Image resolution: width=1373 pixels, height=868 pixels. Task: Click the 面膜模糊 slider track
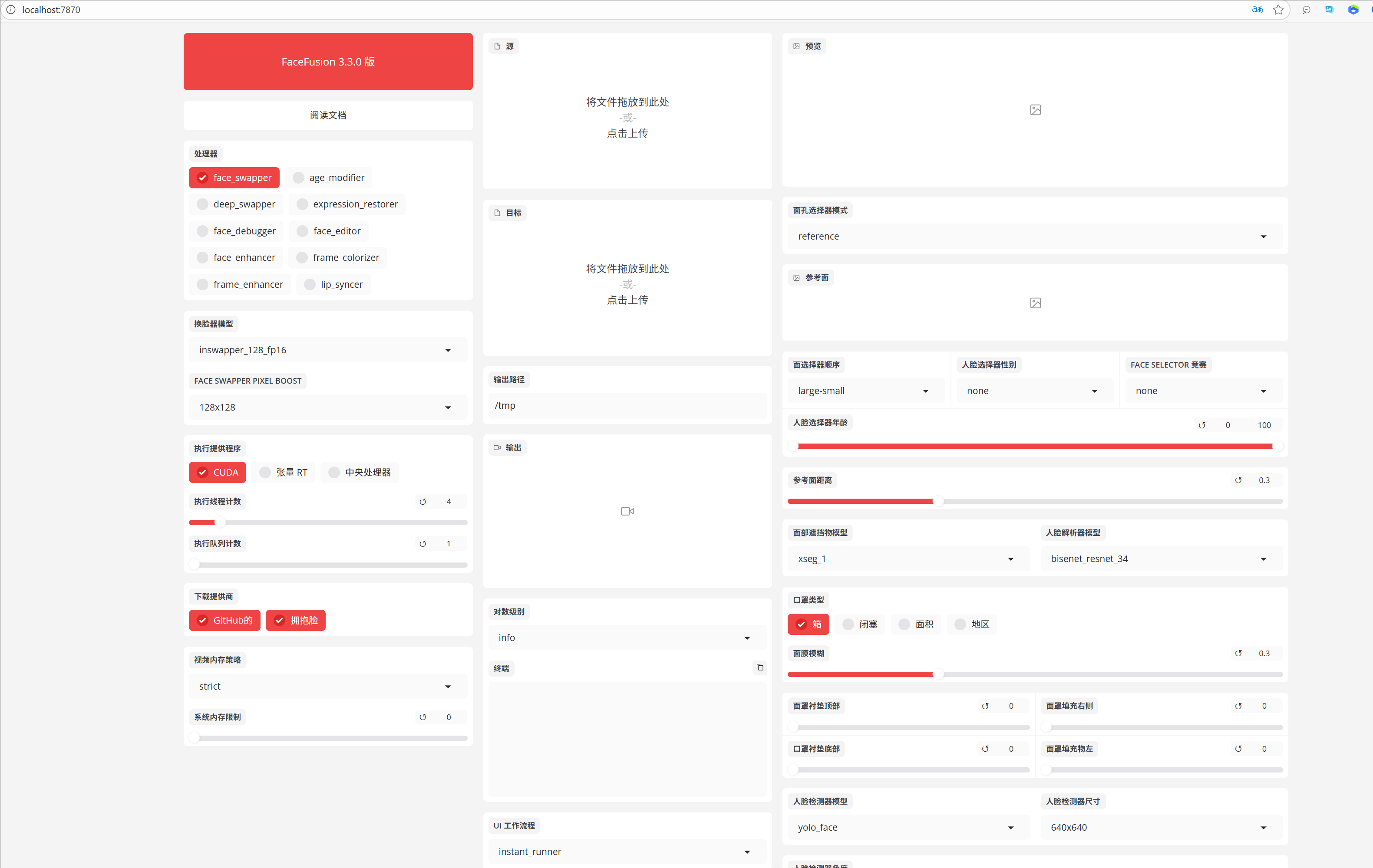click(1035, 675)
